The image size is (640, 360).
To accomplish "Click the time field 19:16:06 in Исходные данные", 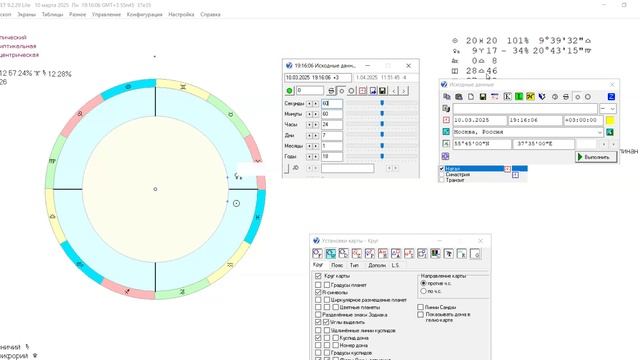I will coord(535,120).
